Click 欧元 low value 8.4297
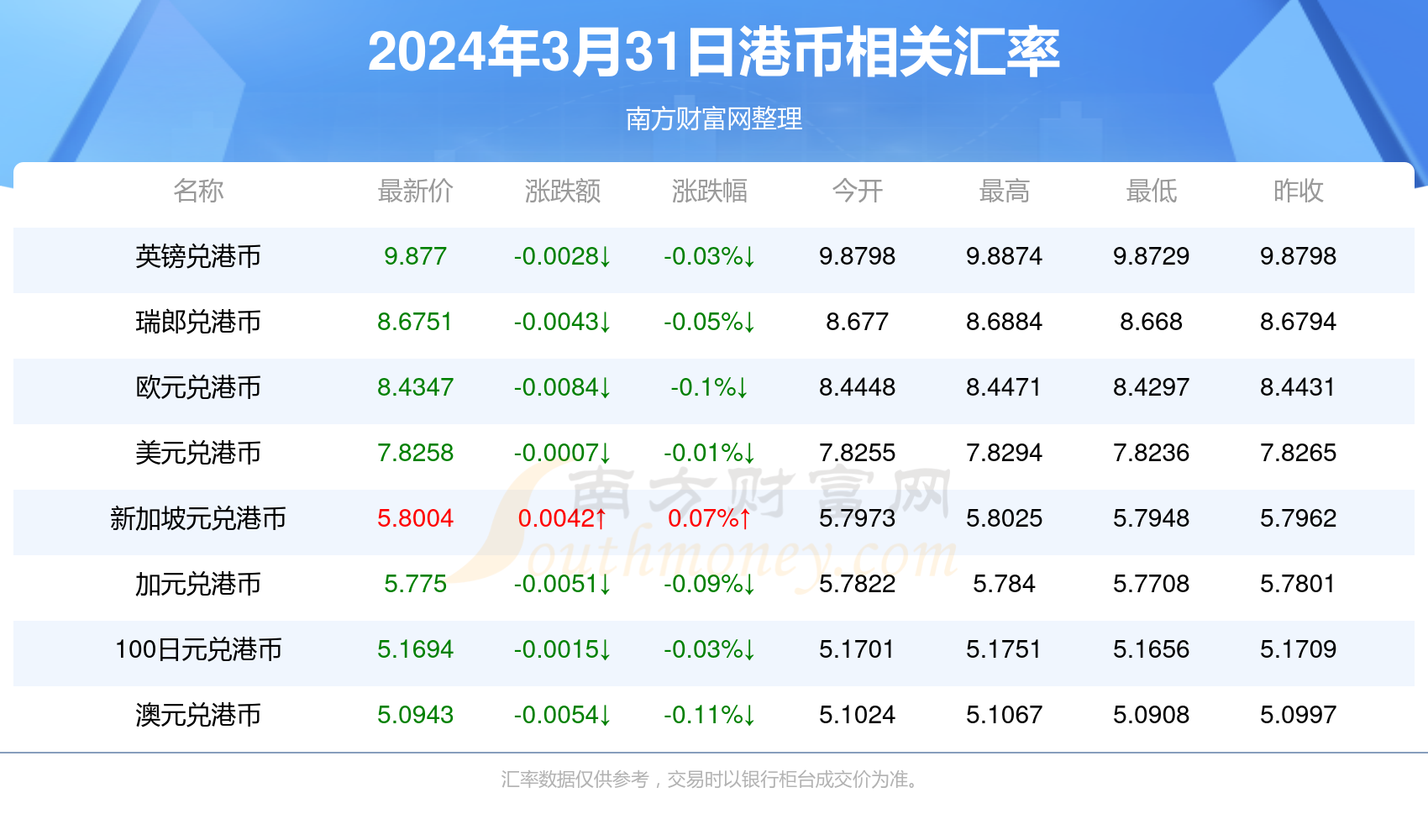Image resolution: width=1428 pixels, height=840 pixels. (x=1151, y=387)
